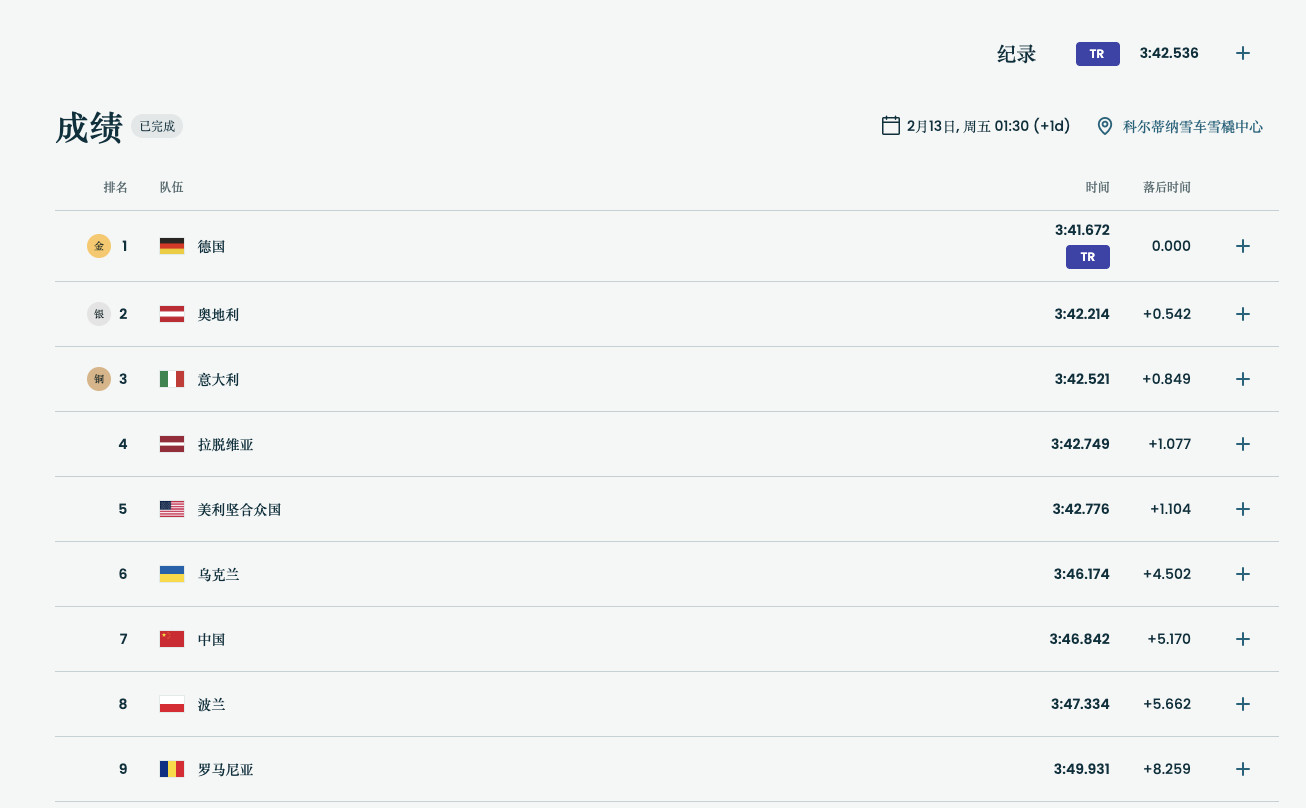This screenshot has width=1306, height=808.
Task: Expand Germany's result row
Action: click(1242, 246)
